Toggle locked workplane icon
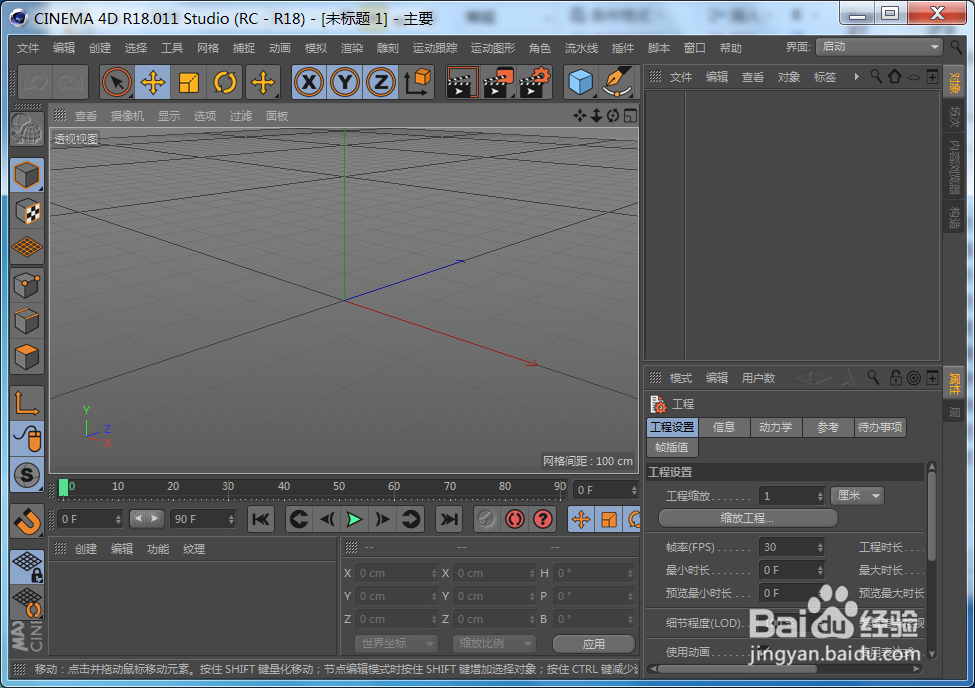Screen dimensions: 975x688 27,567
